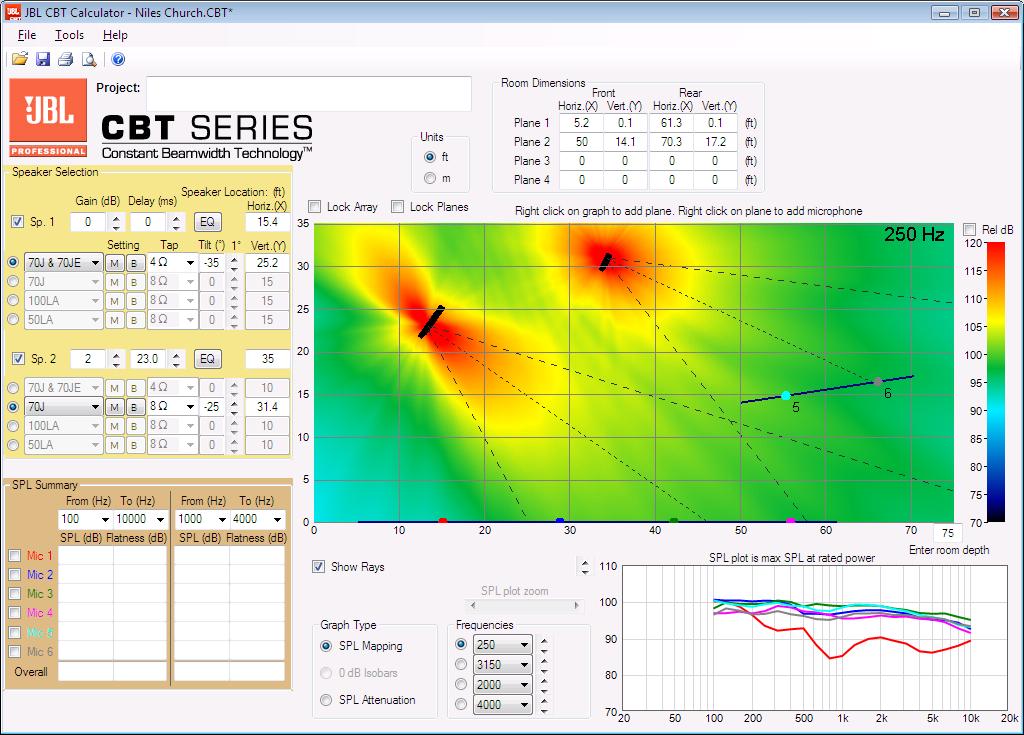Open the Tools menu

click(x=69, y=35)
